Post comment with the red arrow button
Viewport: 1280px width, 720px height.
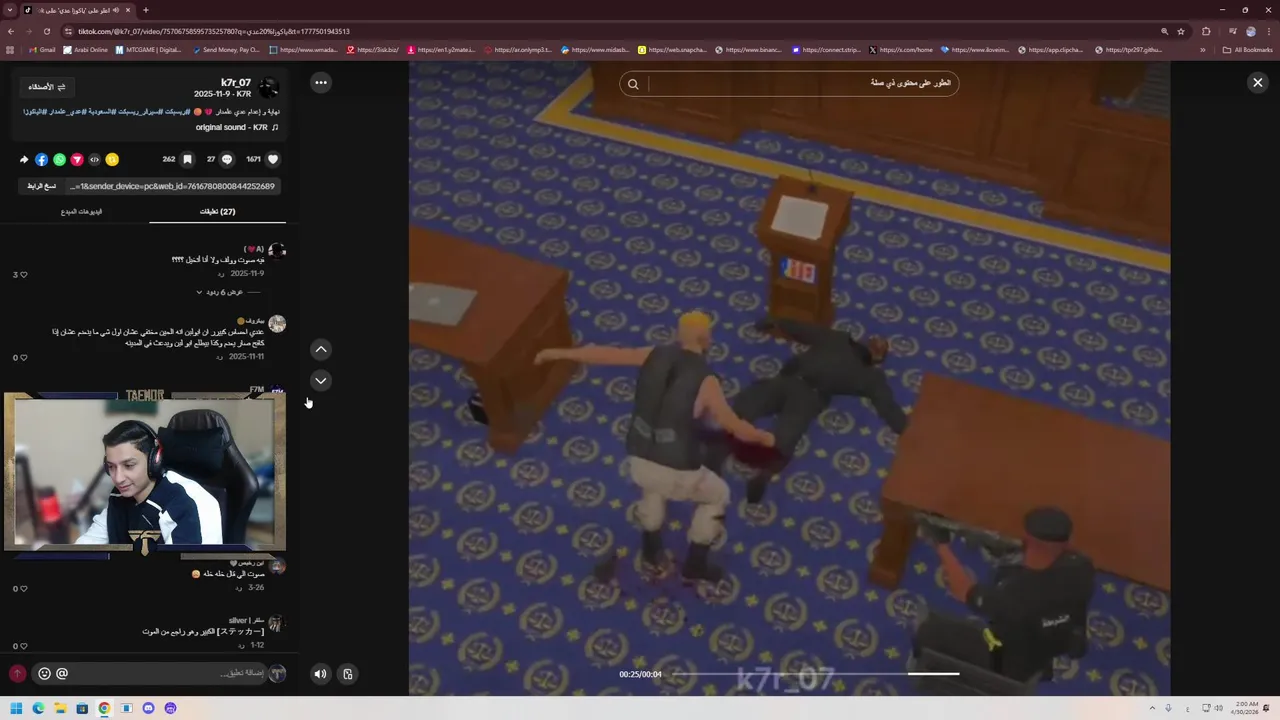[17, 673]
